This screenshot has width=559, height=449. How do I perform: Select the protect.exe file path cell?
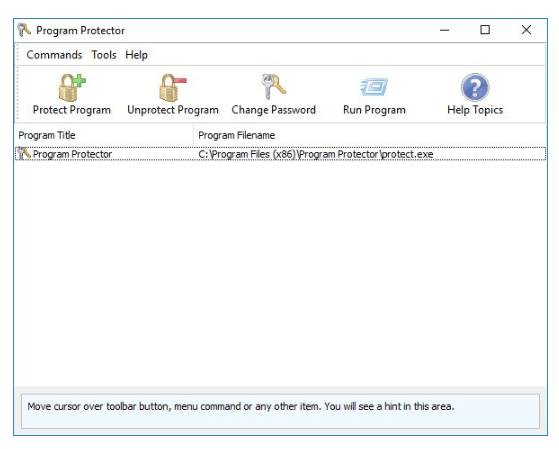tap(316, 154)
